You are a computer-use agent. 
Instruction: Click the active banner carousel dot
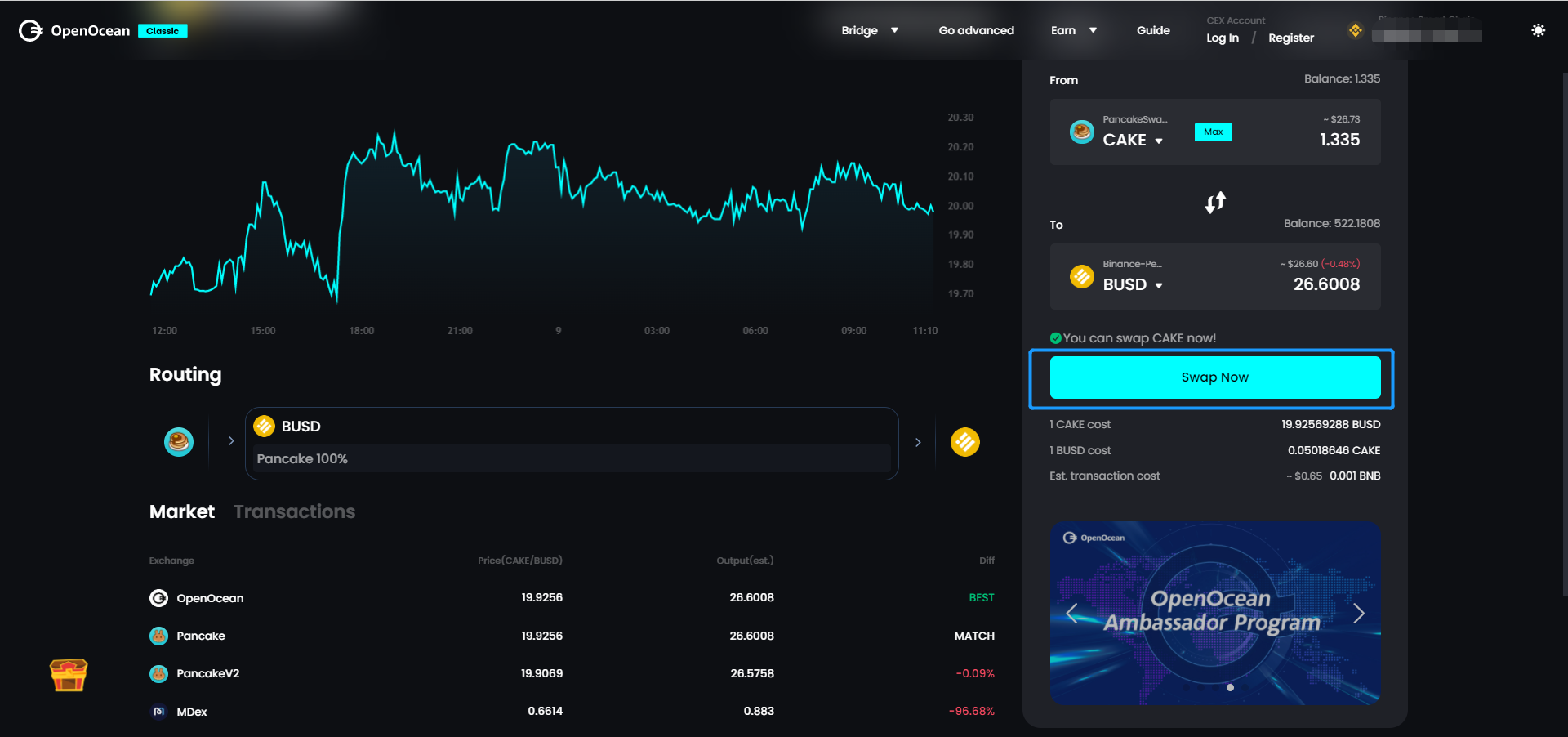click(x=1230, y=687)
